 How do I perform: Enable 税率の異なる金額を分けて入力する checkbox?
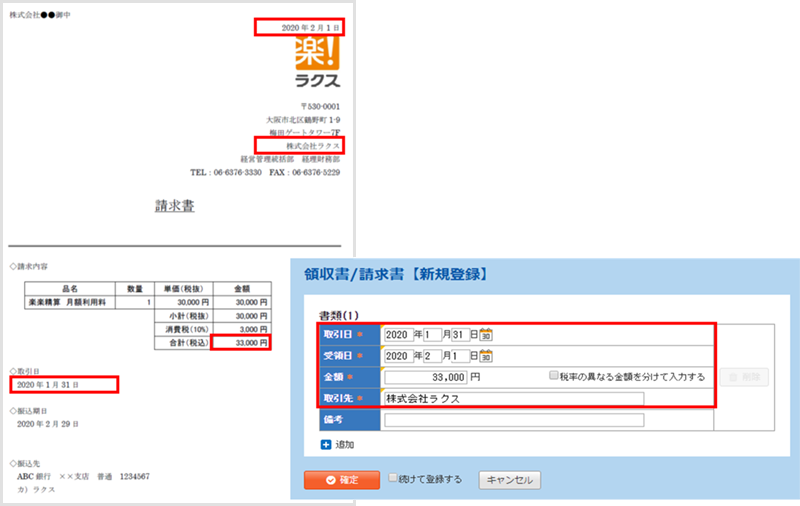click(553, 375)
